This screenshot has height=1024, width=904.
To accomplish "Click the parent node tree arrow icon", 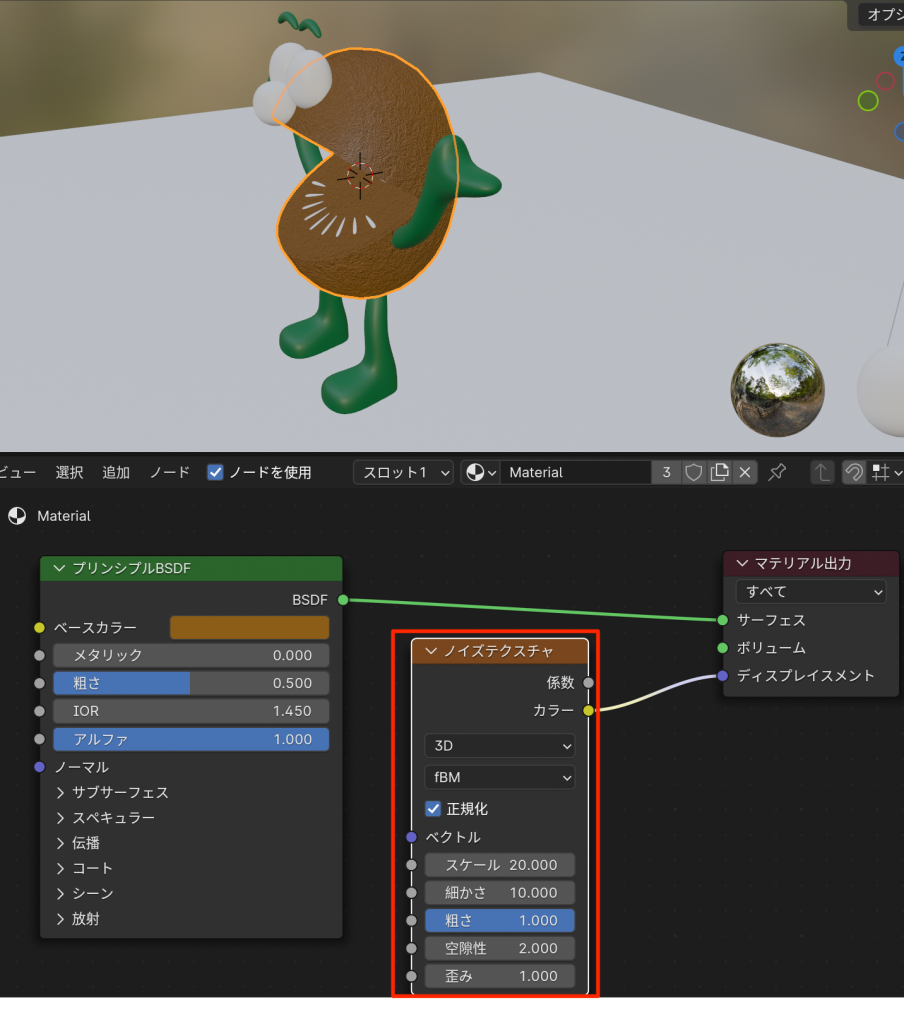I will pos(821,472).
